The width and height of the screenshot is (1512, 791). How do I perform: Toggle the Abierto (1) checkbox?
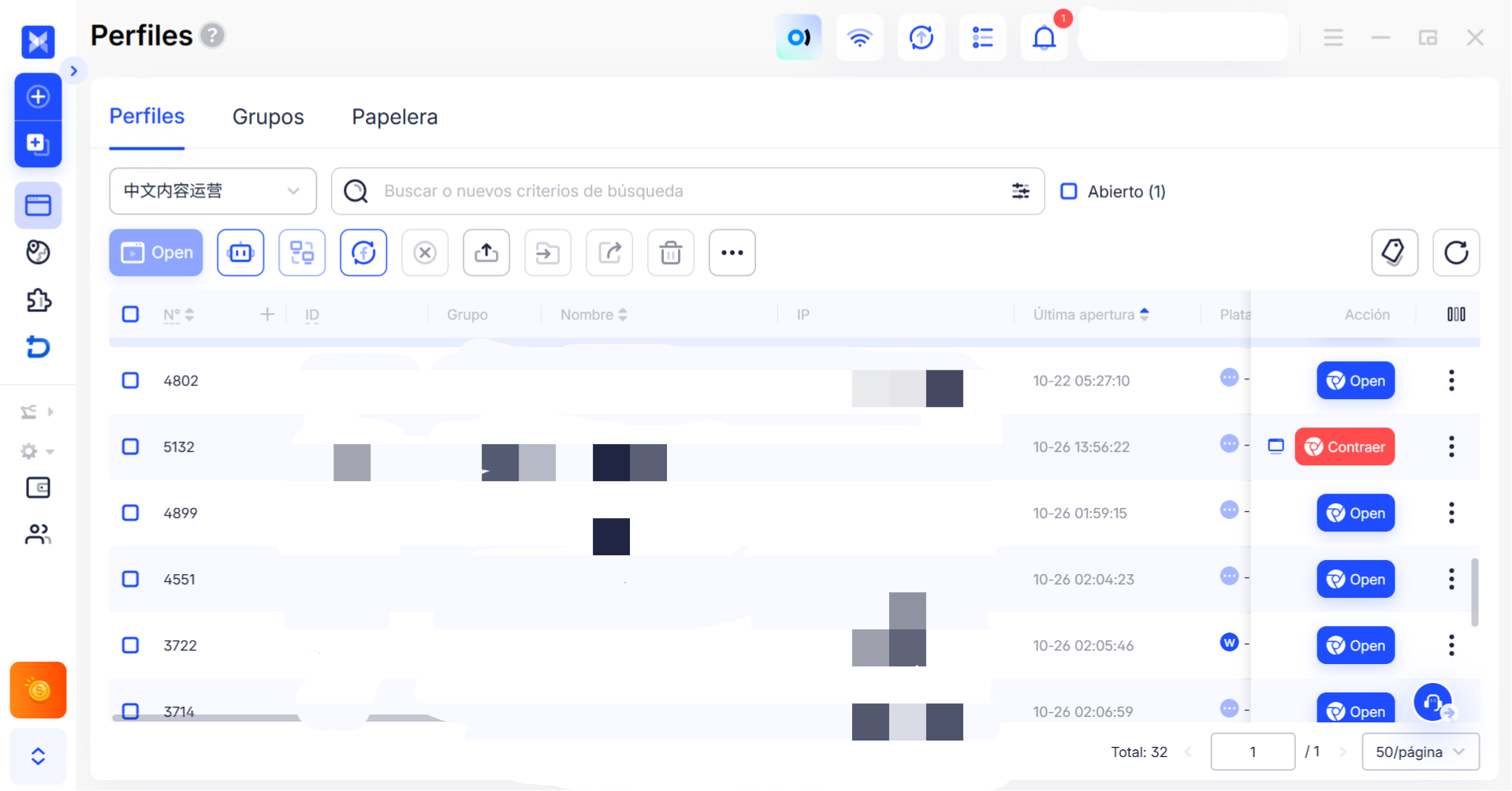[1068, 192]
